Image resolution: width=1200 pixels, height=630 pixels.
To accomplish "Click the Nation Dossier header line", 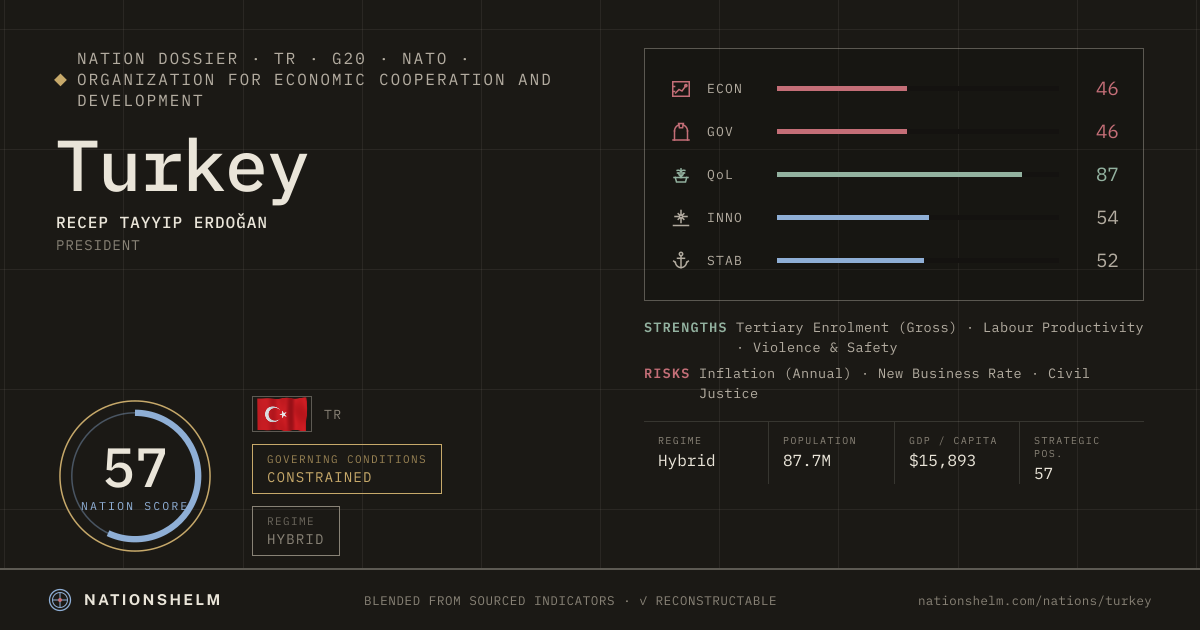I will point(315,80).
